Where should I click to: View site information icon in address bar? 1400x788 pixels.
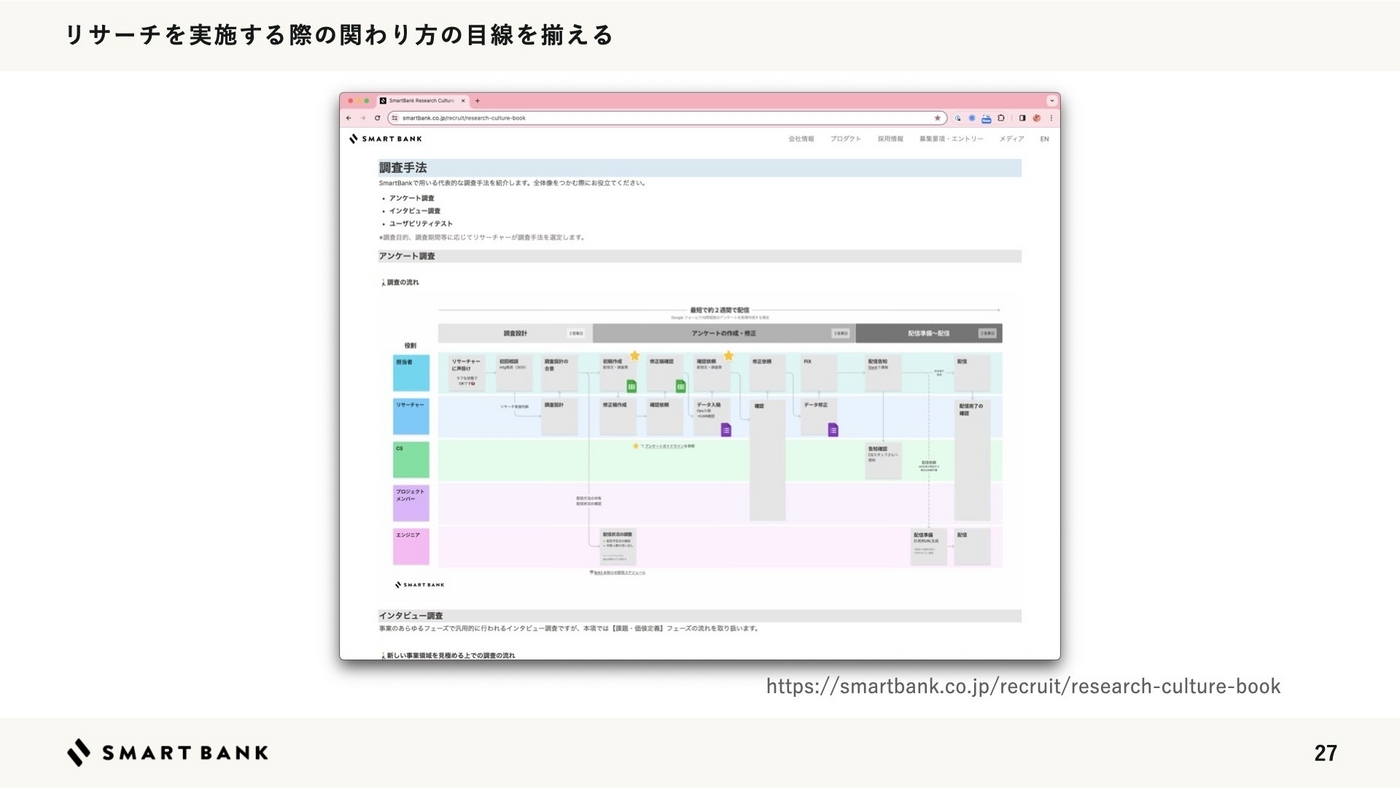395,118
